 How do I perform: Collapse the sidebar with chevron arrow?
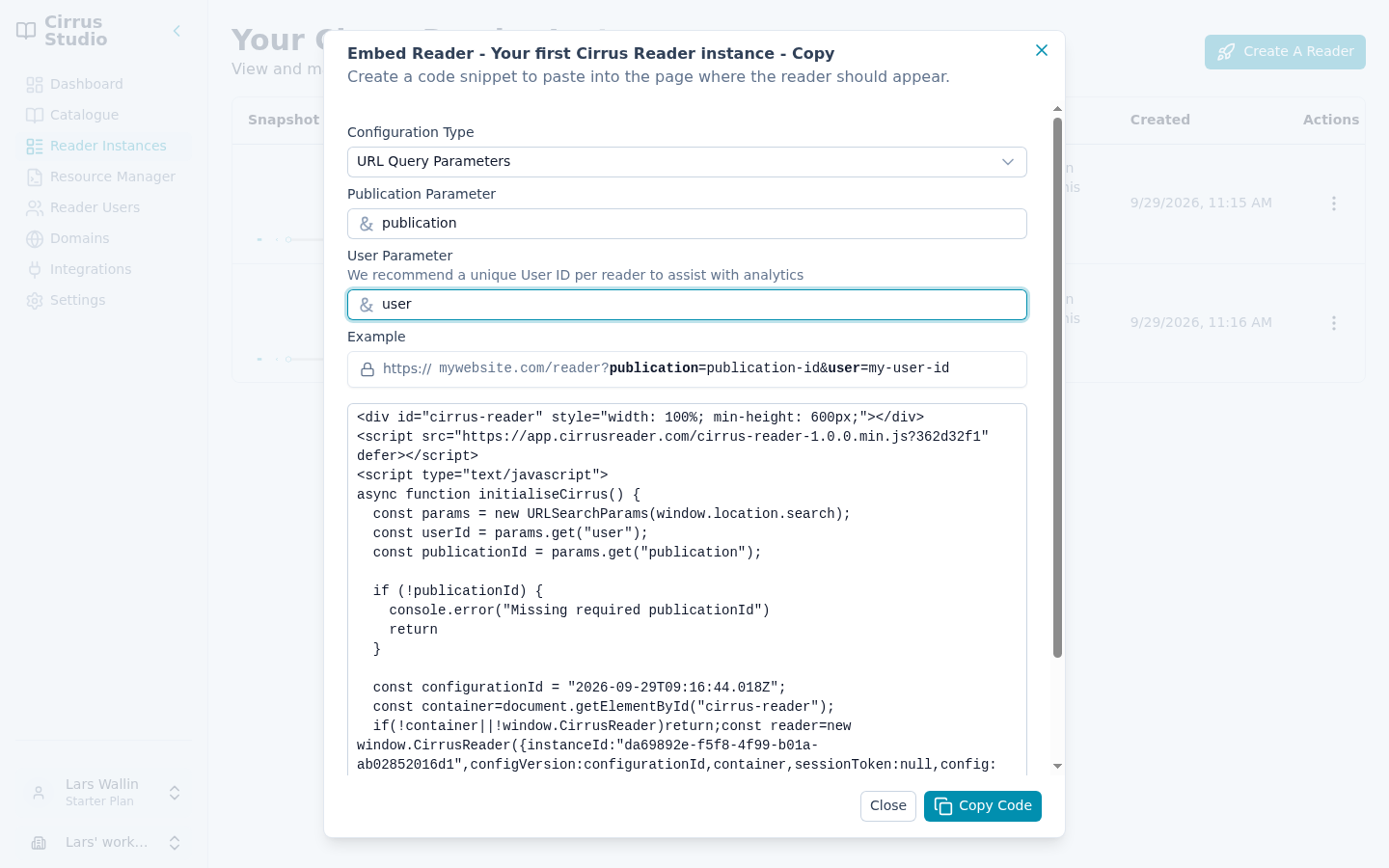click(x=177, y=31)
